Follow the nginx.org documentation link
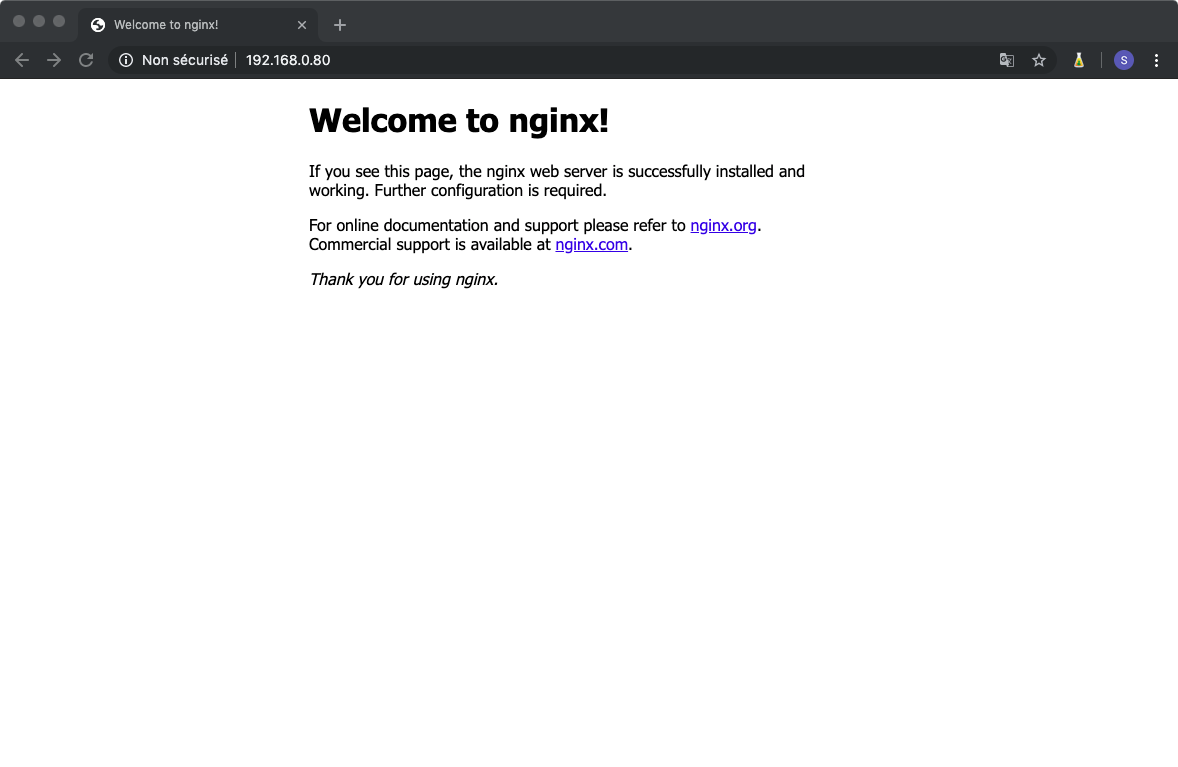Viewport: 1178px width, 767px height. pyautogui.click(x=723, y=226)
